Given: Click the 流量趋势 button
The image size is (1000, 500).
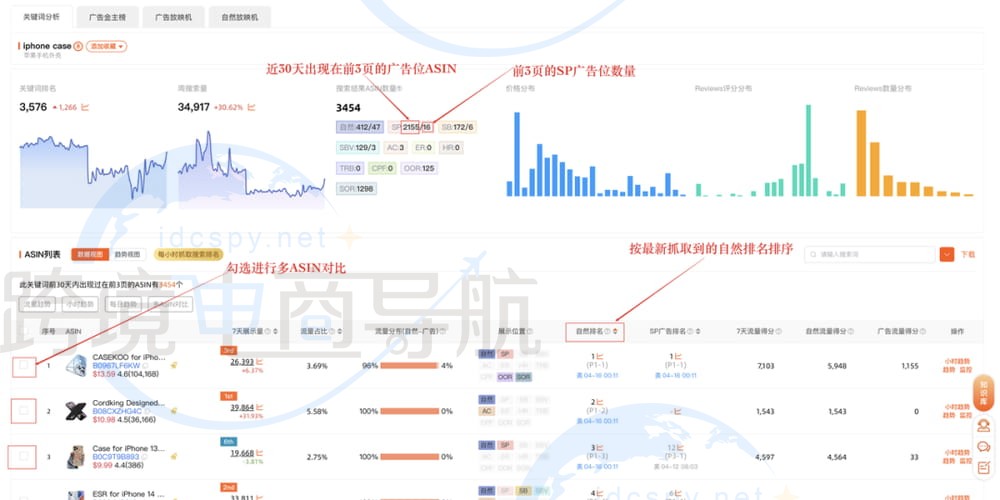Looking at the screenshot, I should point(37,304).
